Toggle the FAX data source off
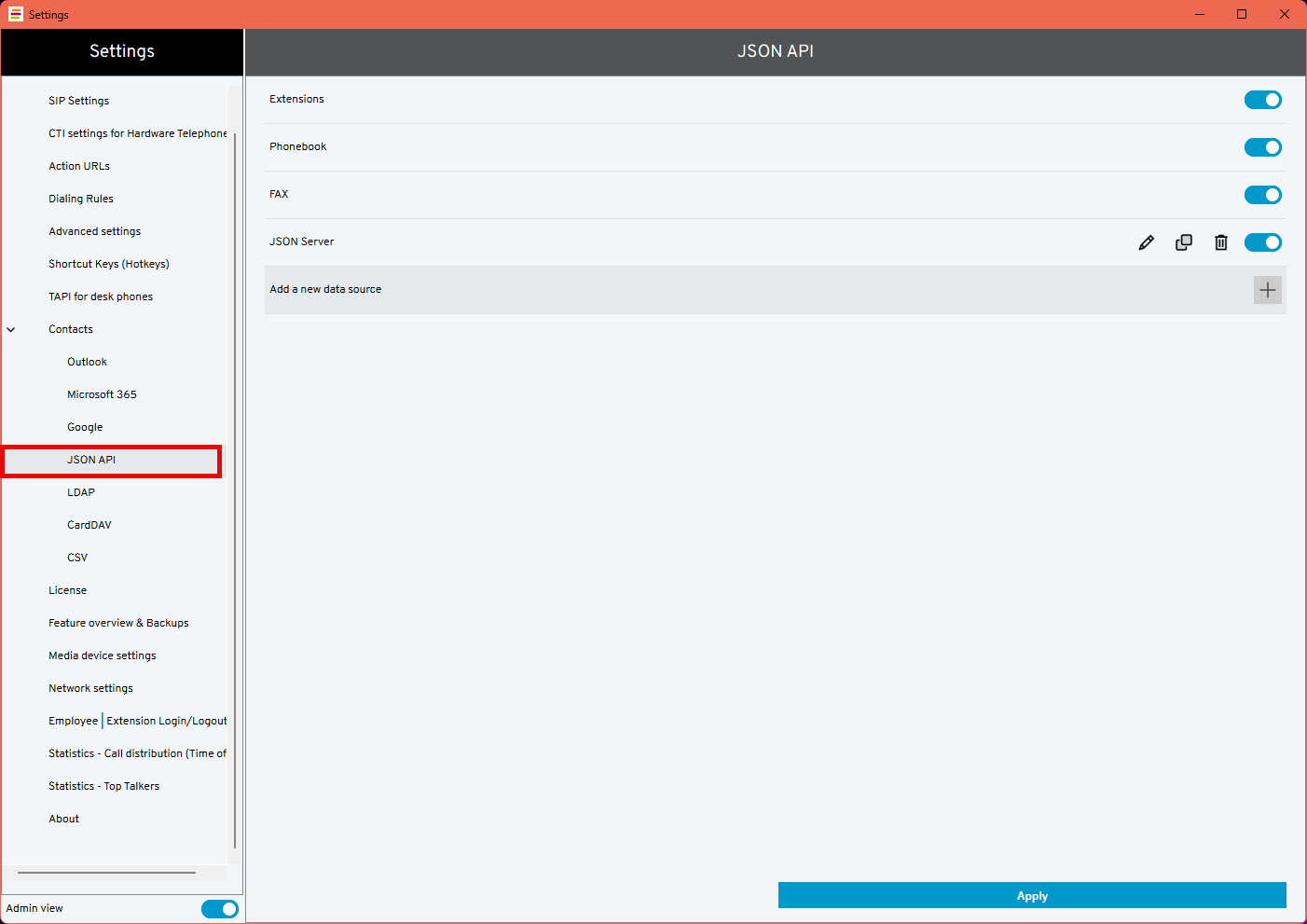The width and height of the screenshot is (1307, 924). [x=1262, y=195]
